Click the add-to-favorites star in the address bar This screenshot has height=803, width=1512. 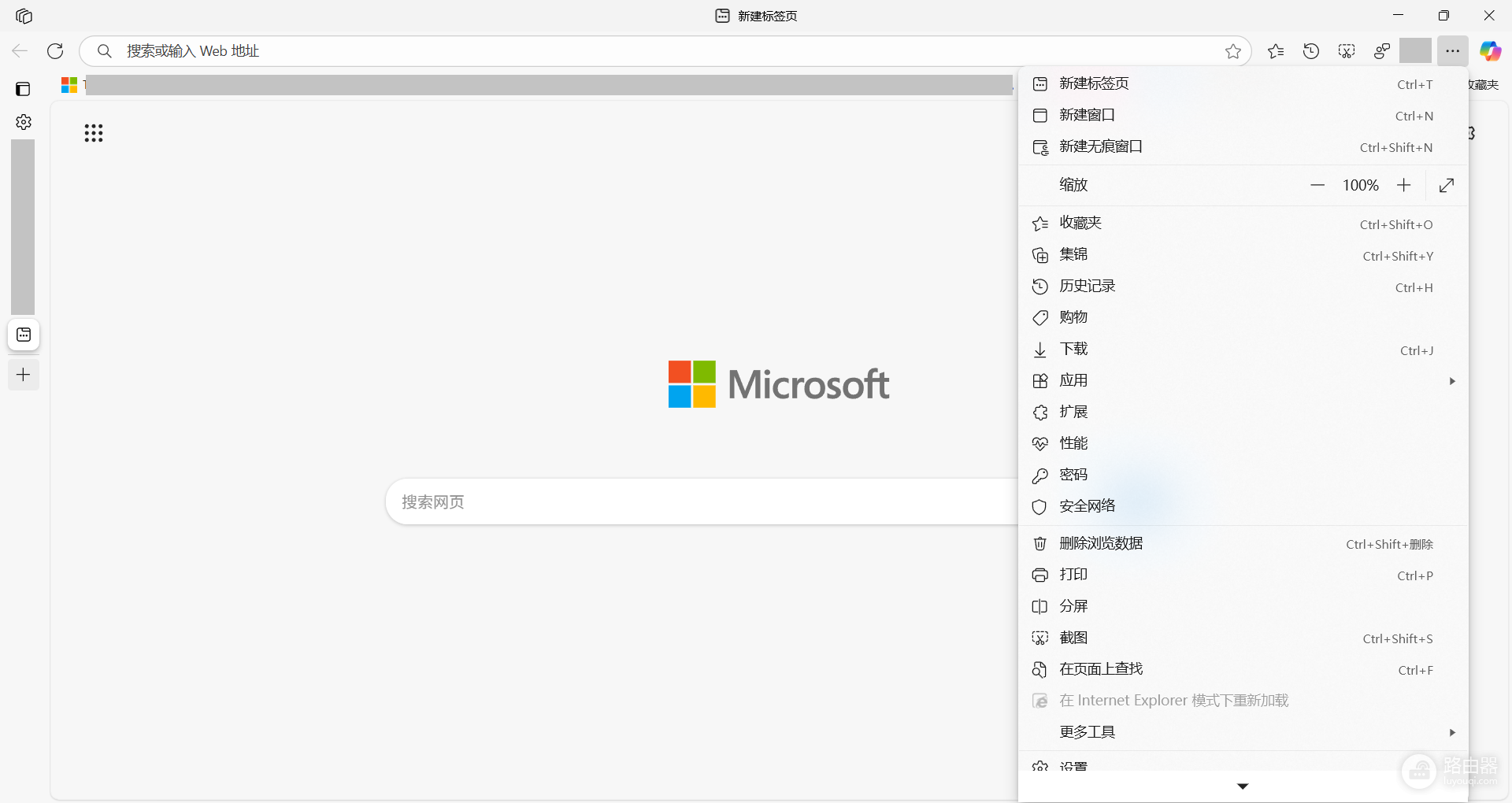click(x=1233, y=51)
